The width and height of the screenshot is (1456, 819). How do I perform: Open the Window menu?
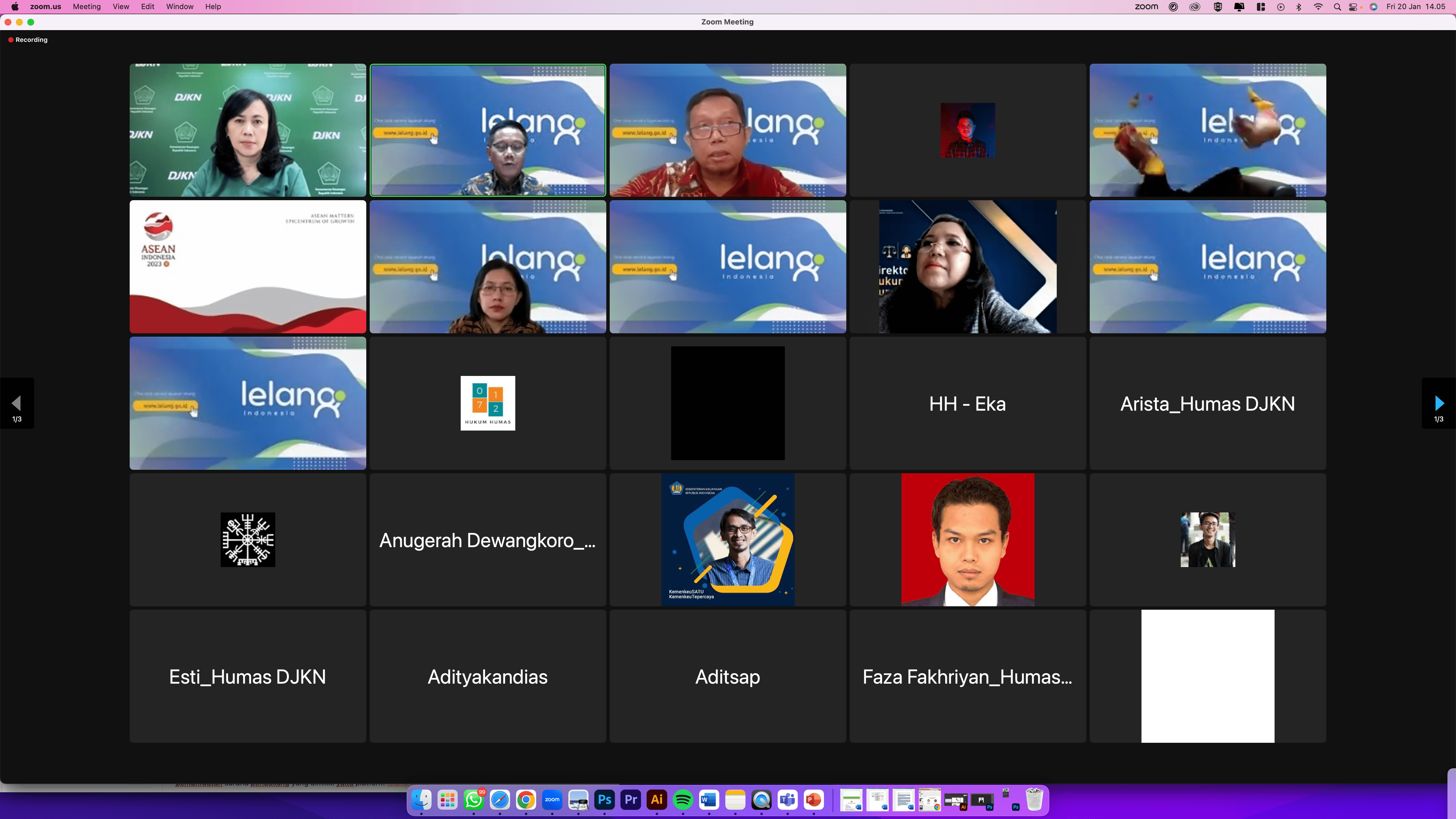click(180, 7)
